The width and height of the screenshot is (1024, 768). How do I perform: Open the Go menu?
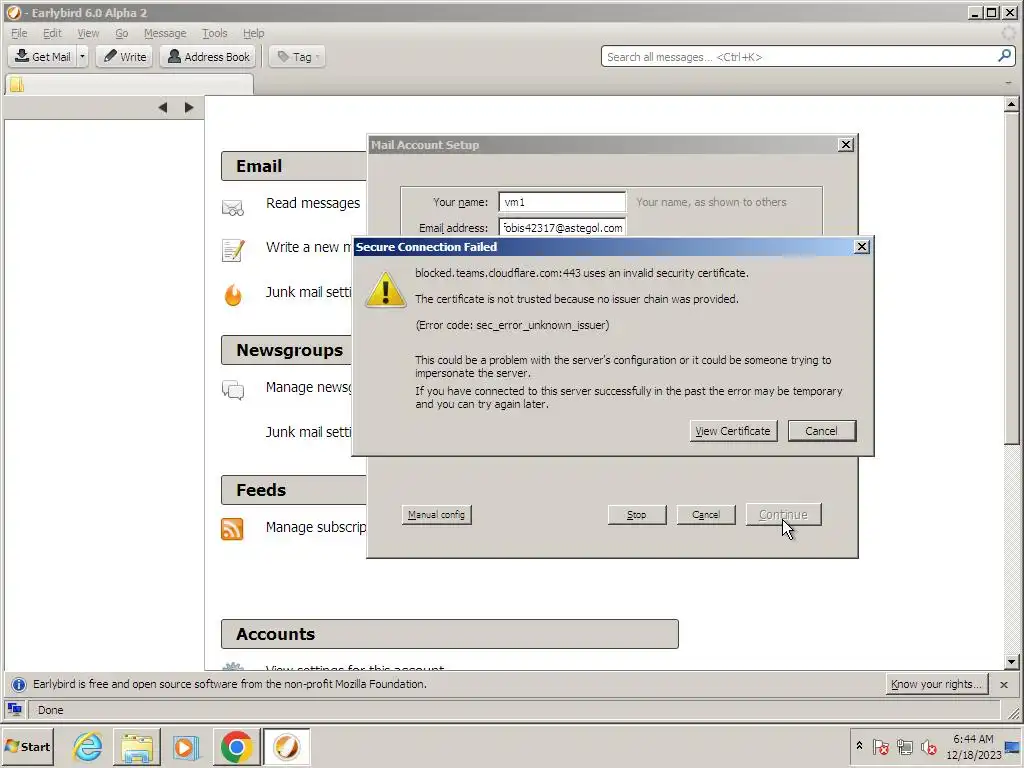coord(121,33)
